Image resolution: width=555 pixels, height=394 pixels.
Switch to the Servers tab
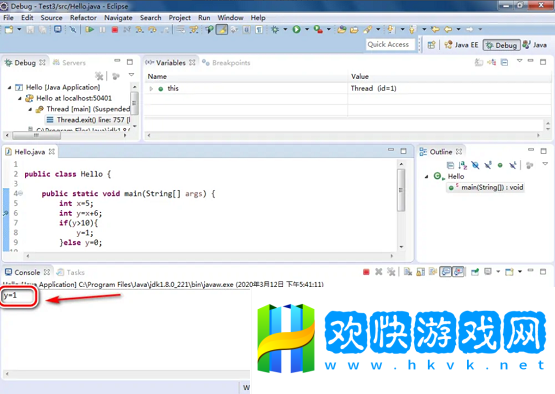pos(69,63)
